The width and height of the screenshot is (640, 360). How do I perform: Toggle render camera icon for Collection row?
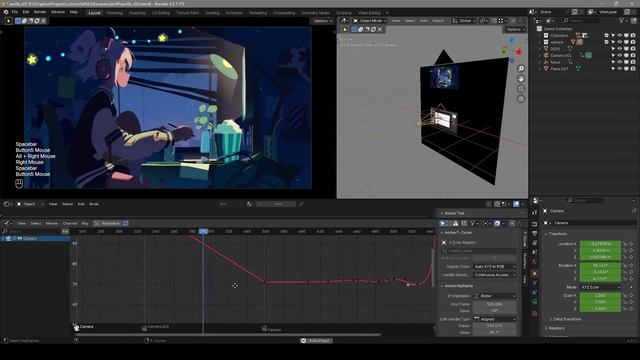[x=633, y=36]
